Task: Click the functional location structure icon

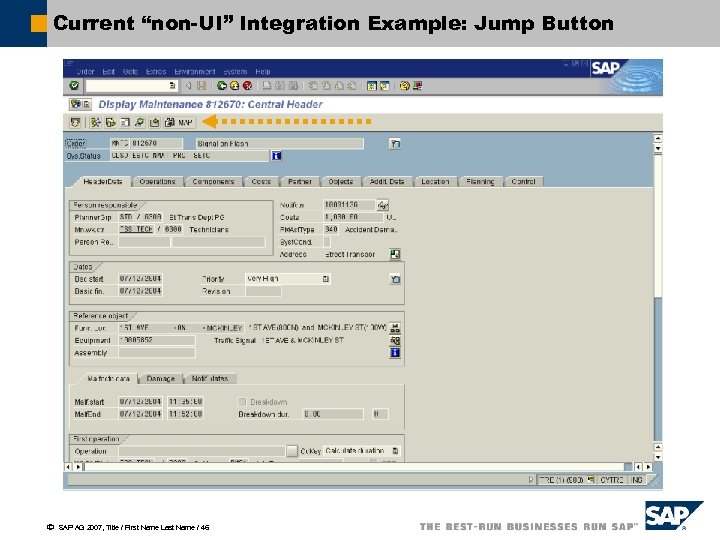Action: pyautogui.click(x=395, y=328)
